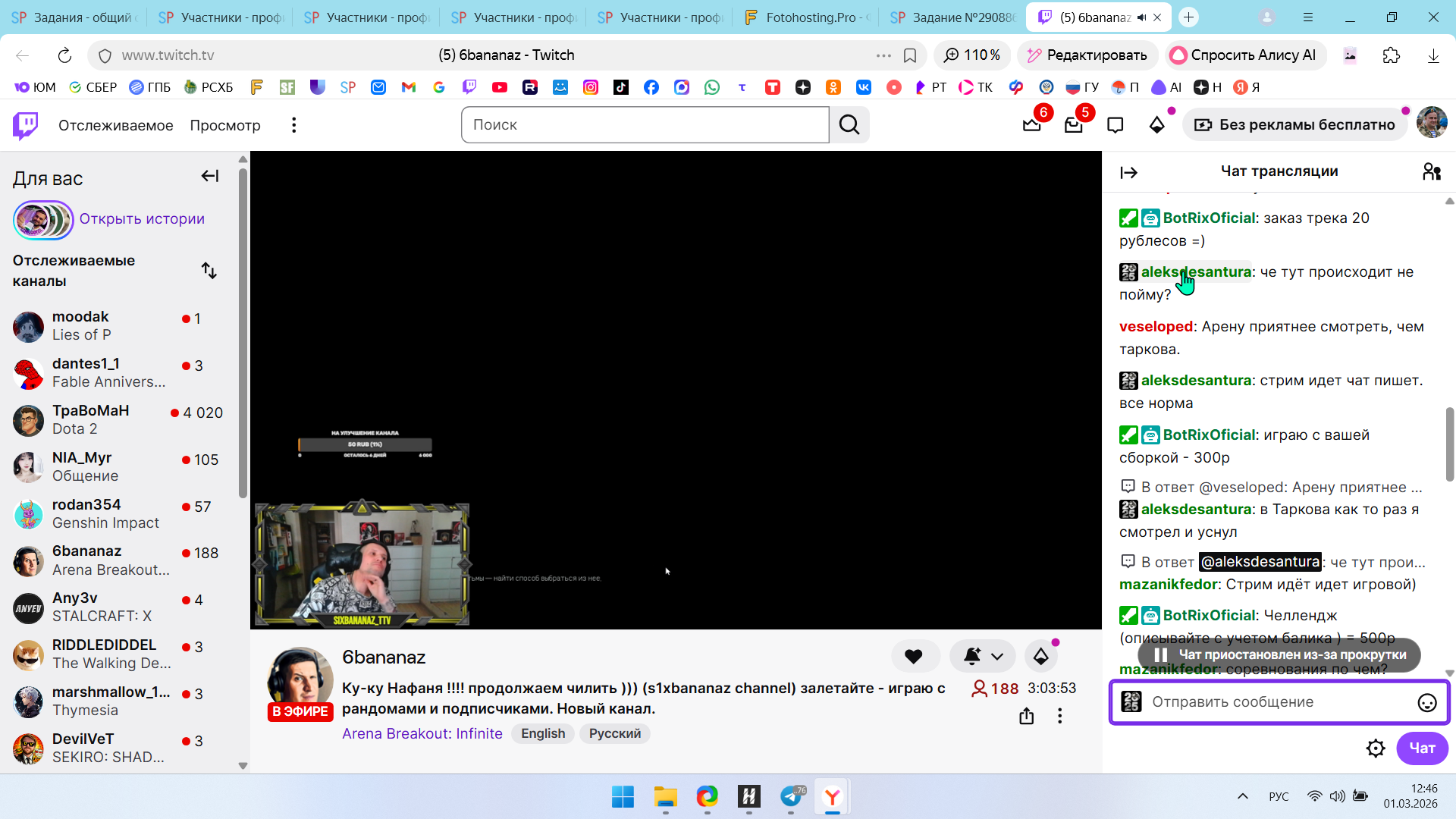This screenshot has height=819, width=1456.
Task: Open the whispers speech bubble icon
Action: point(1115,125)
